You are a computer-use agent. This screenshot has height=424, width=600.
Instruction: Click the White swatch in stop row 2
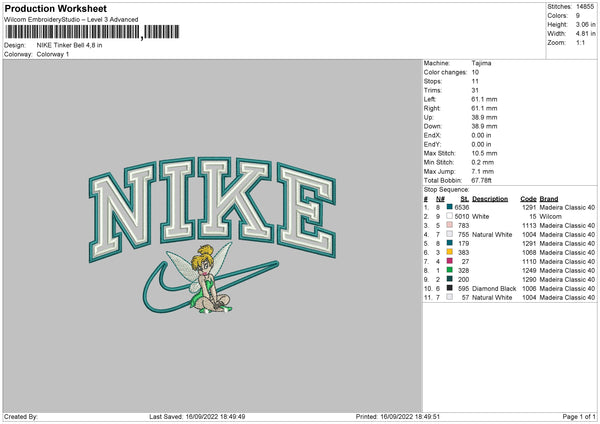click(449, 216)
